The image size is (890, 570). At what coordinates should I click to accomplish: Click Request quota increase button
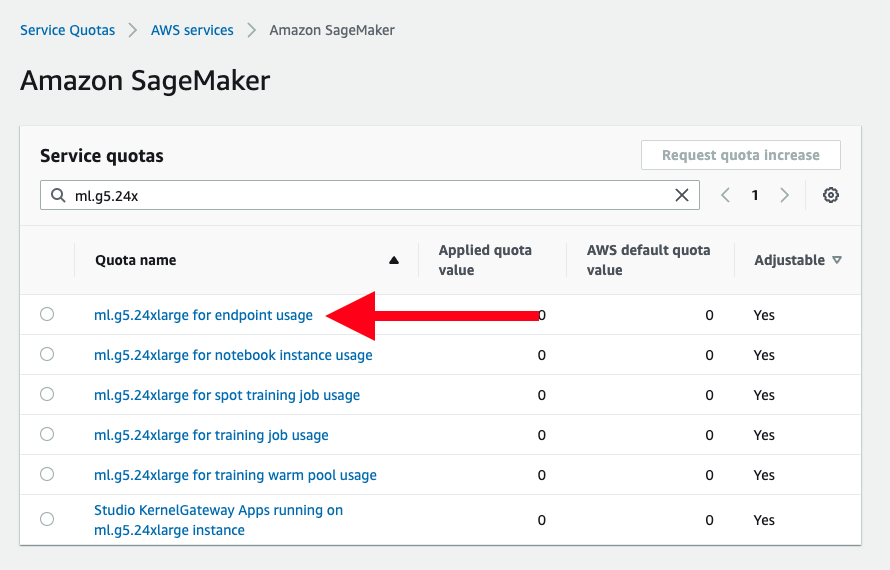click(740, 155)
